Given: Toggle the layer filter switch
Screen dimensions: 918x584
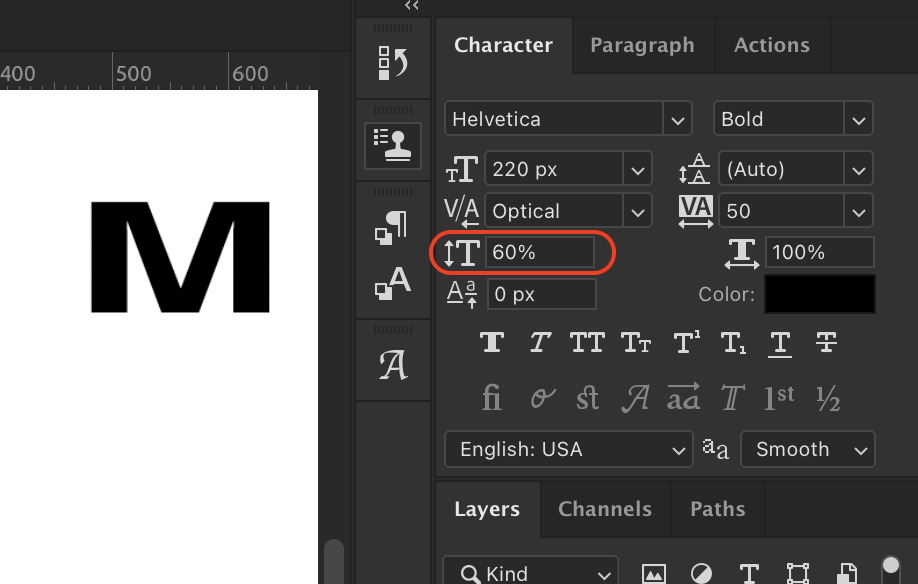Looking at the screenshot, I should pos(890,569).
